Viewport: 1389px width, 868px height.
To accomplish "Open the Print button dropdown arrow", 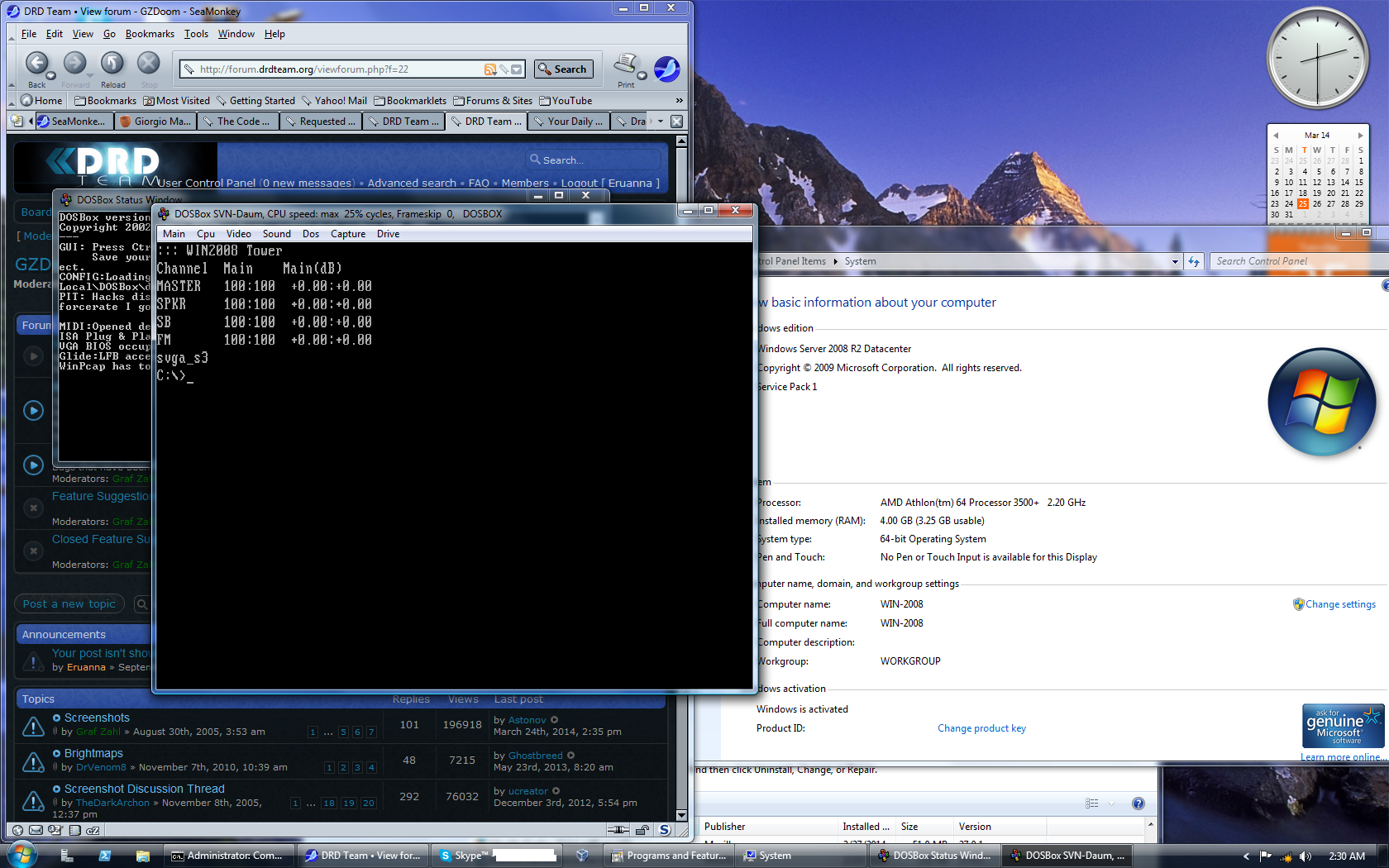I will [642, 76].
